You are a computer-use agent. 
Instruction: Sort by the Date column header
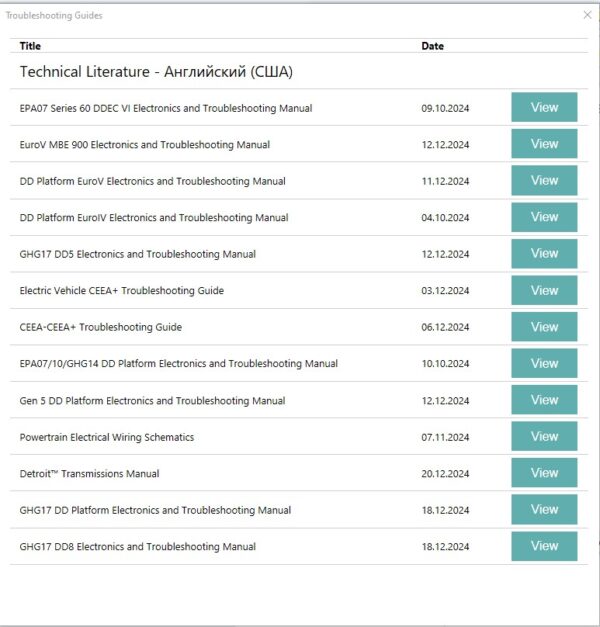(x=432, y=46)
